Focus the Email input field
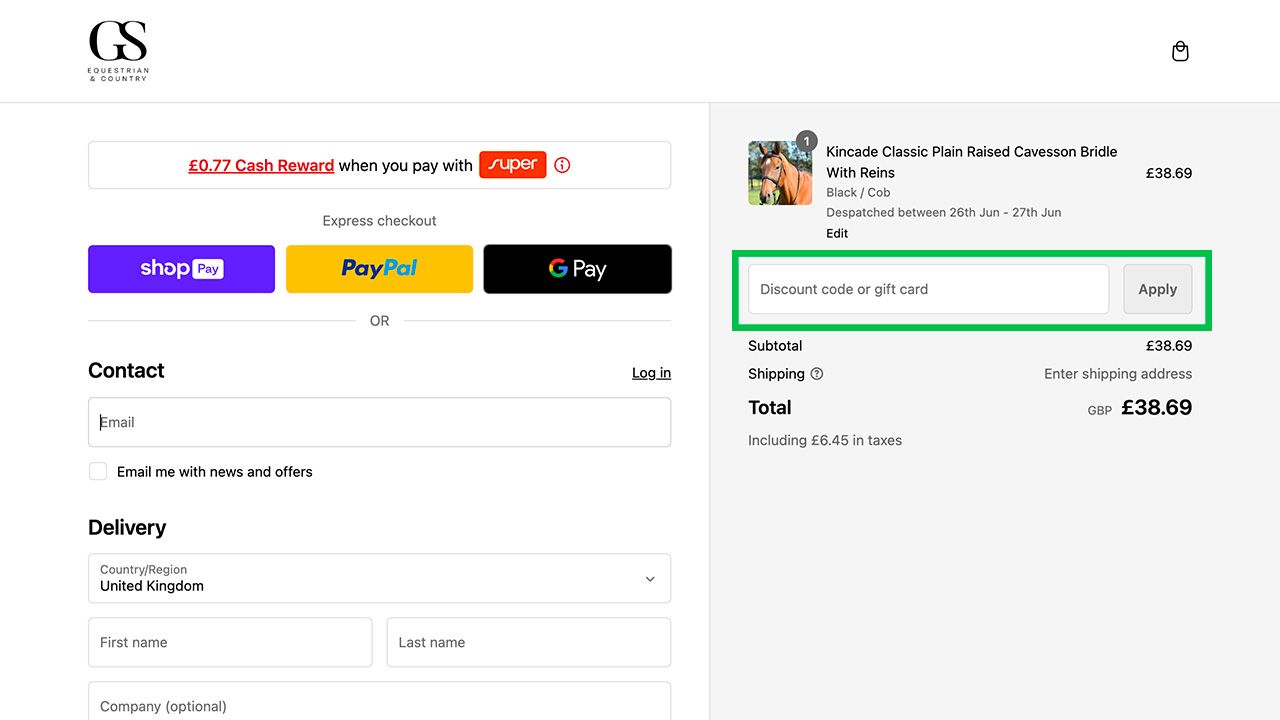 coord(379,422)
